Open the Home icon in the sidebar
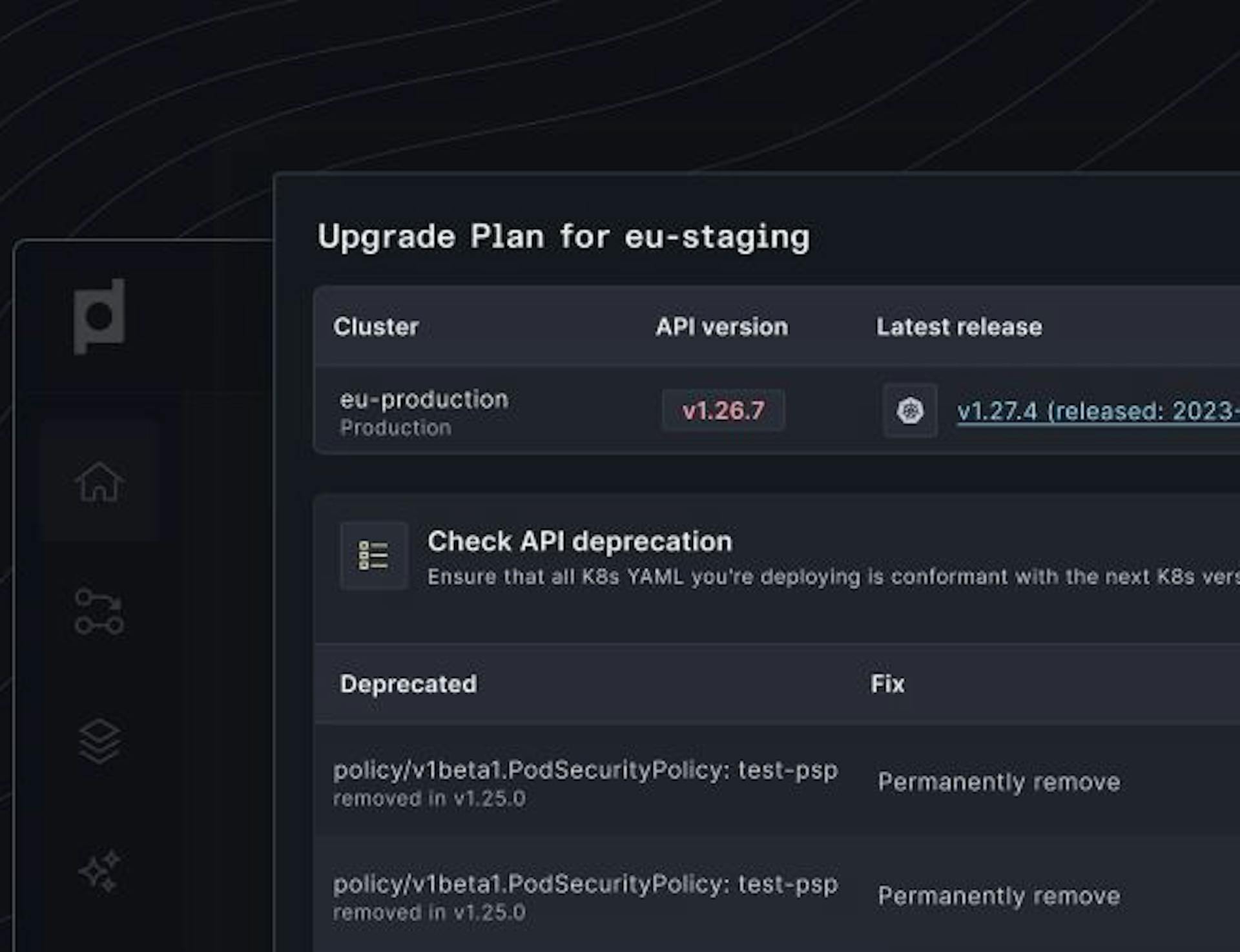The width and height of the screenshot is (1240, 952). [99, 481]
